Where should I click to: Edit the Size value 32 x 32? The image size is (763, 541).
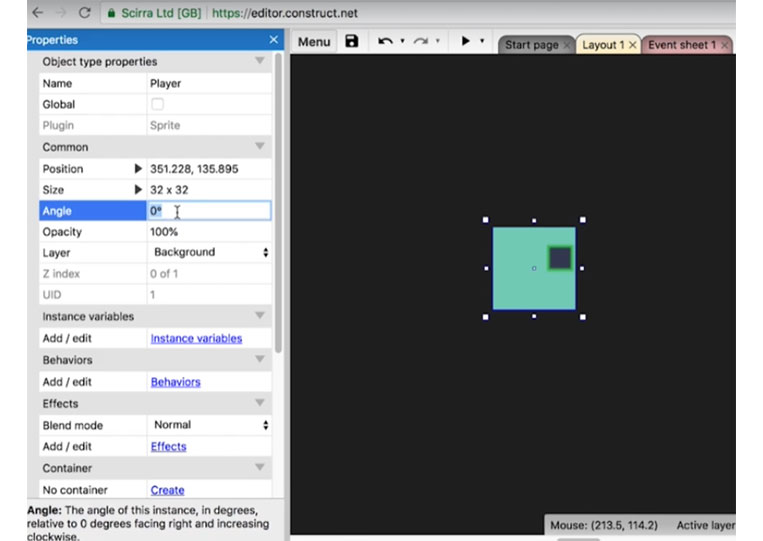tap(209, 190)
